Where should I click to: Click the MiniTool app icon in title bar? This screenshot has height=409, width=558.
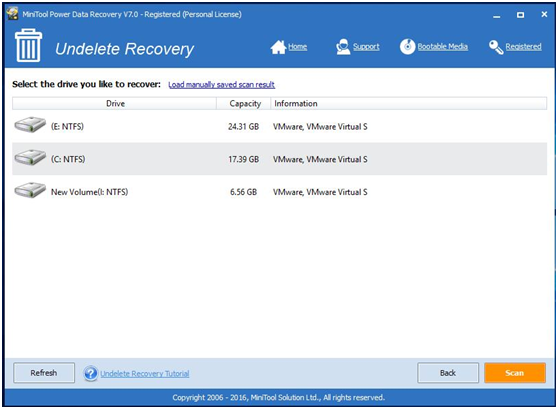pyautogui.click(x=12, y=14)
